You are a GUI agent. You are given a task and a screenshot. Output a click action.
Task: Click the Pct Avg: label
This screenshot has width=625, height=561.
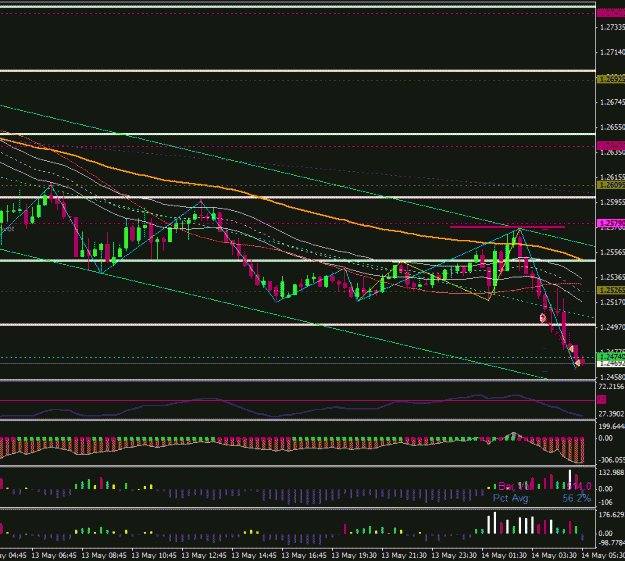(511, 498)
